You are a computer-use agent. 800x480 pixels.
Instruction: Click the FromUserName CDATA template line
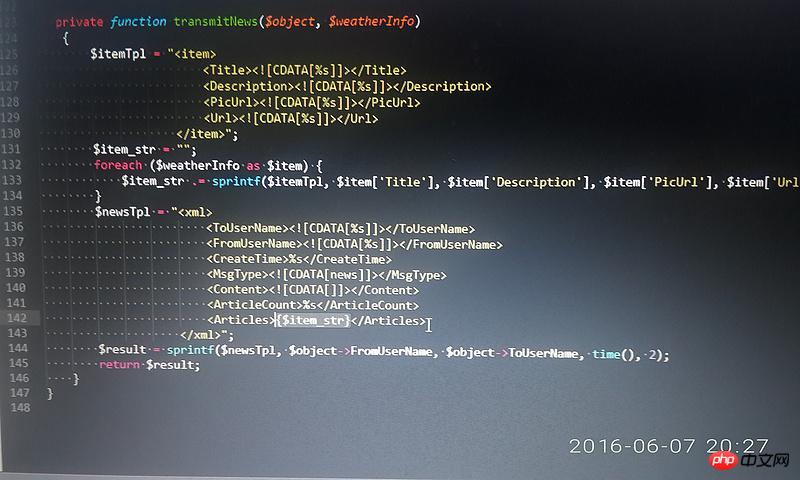(x=355, y=244)
